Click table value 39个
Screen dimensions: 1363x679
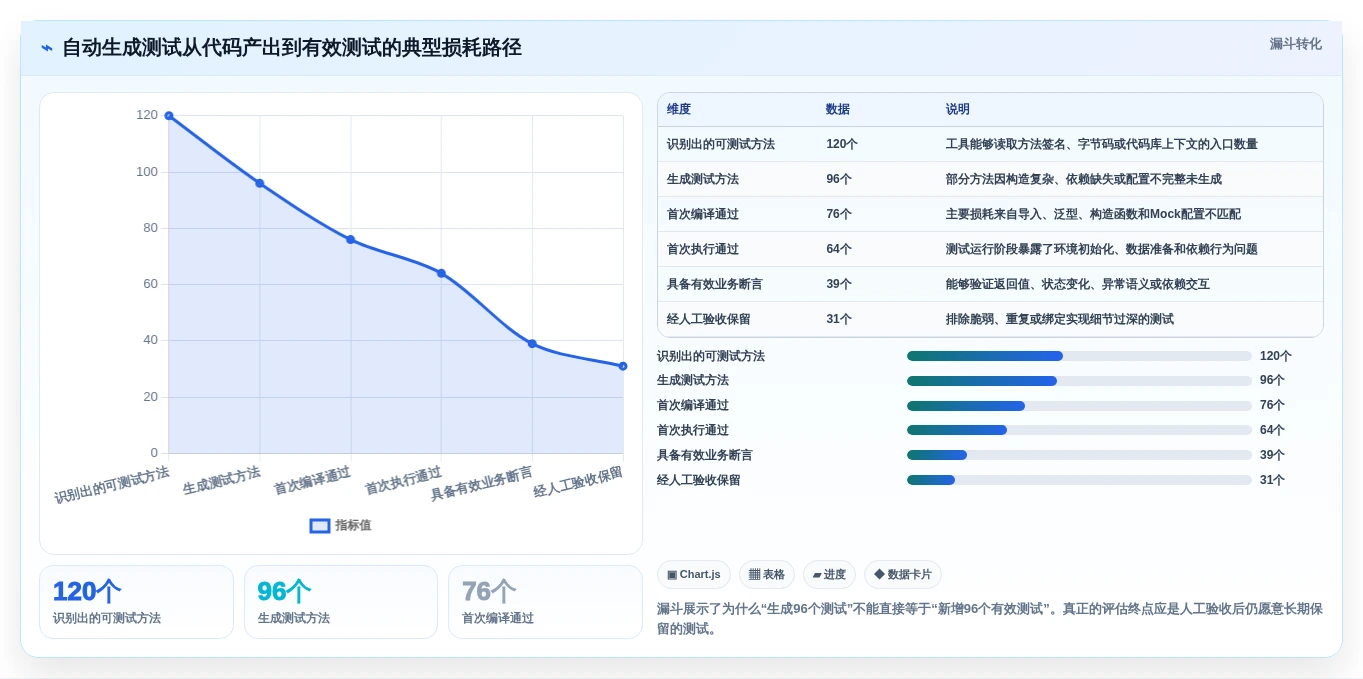pyautogui.click(x=839, y=284)
